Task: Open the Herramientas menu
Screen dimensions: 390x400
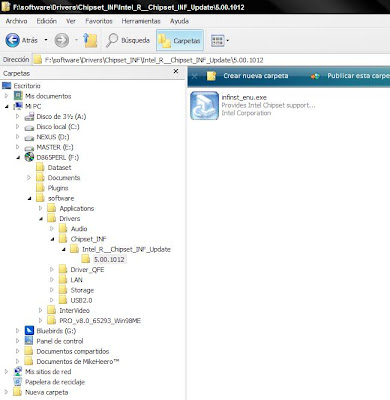Action: (141, 21)
